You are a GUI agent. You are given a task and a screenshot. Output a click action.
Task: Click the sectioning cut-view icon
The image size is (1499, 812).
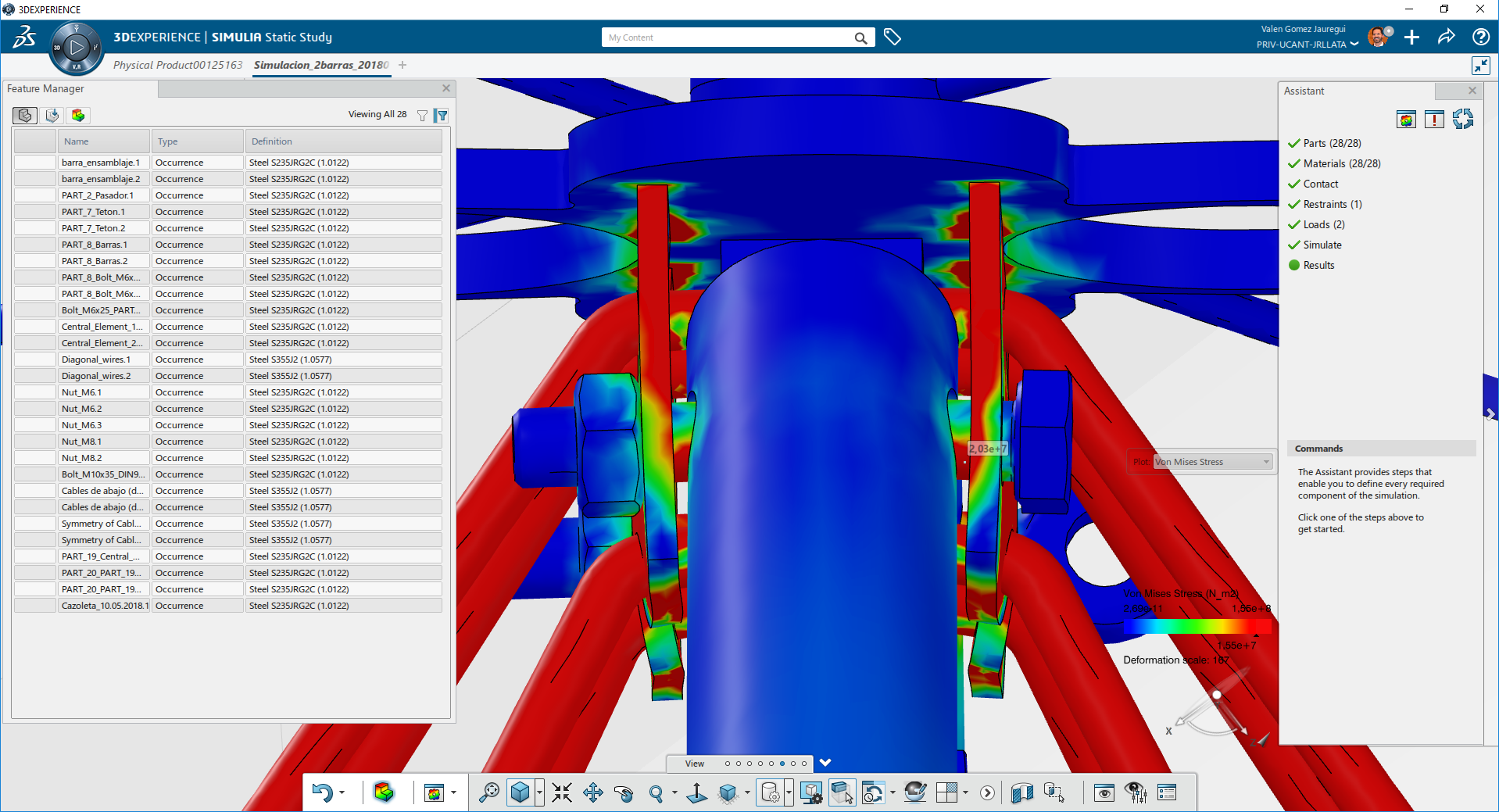1022,793
